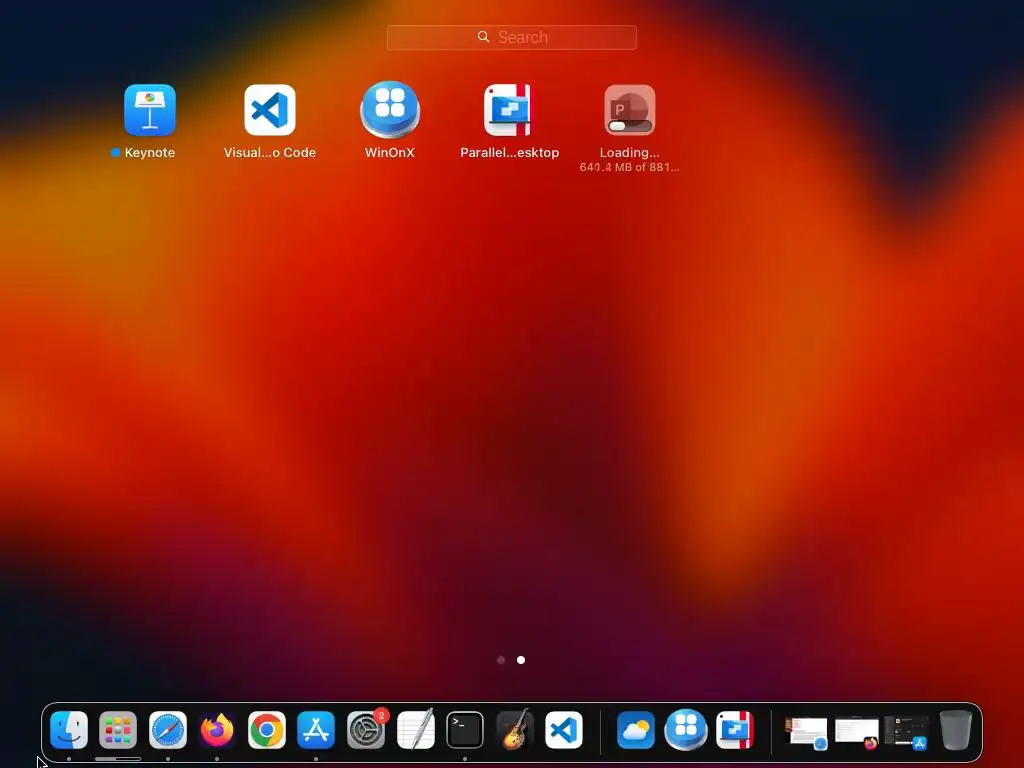The height and width of the screenshot is (768, 1024).
Task: Open the Trash in the Dock
Action: pos(955,729)
